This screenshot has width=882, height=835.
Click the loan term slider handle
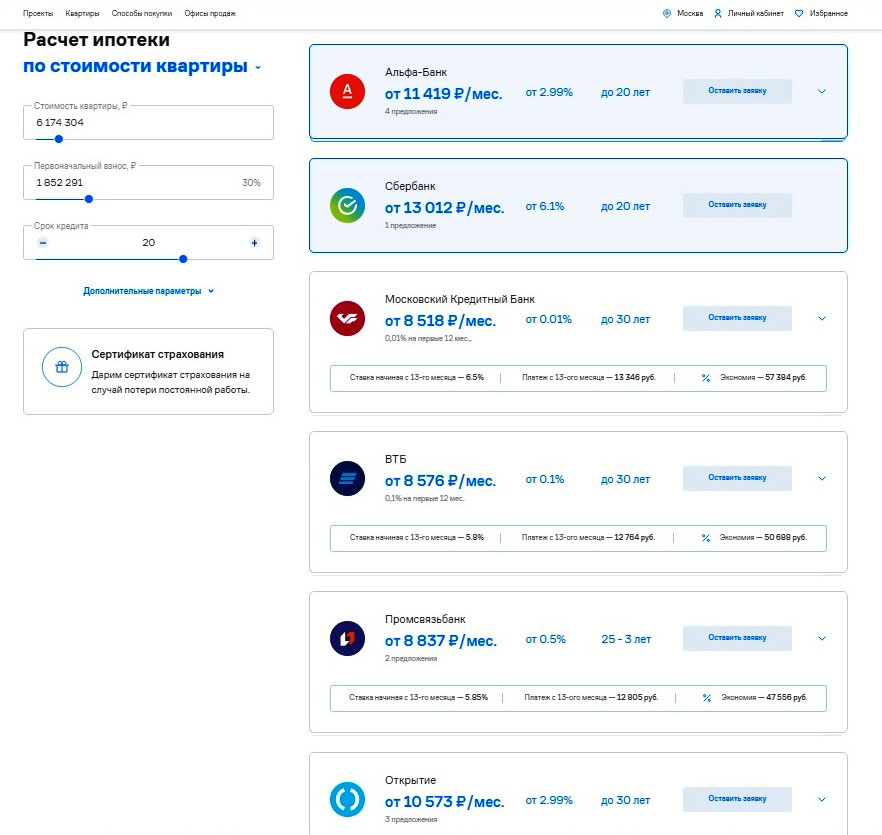coord(183,259)
